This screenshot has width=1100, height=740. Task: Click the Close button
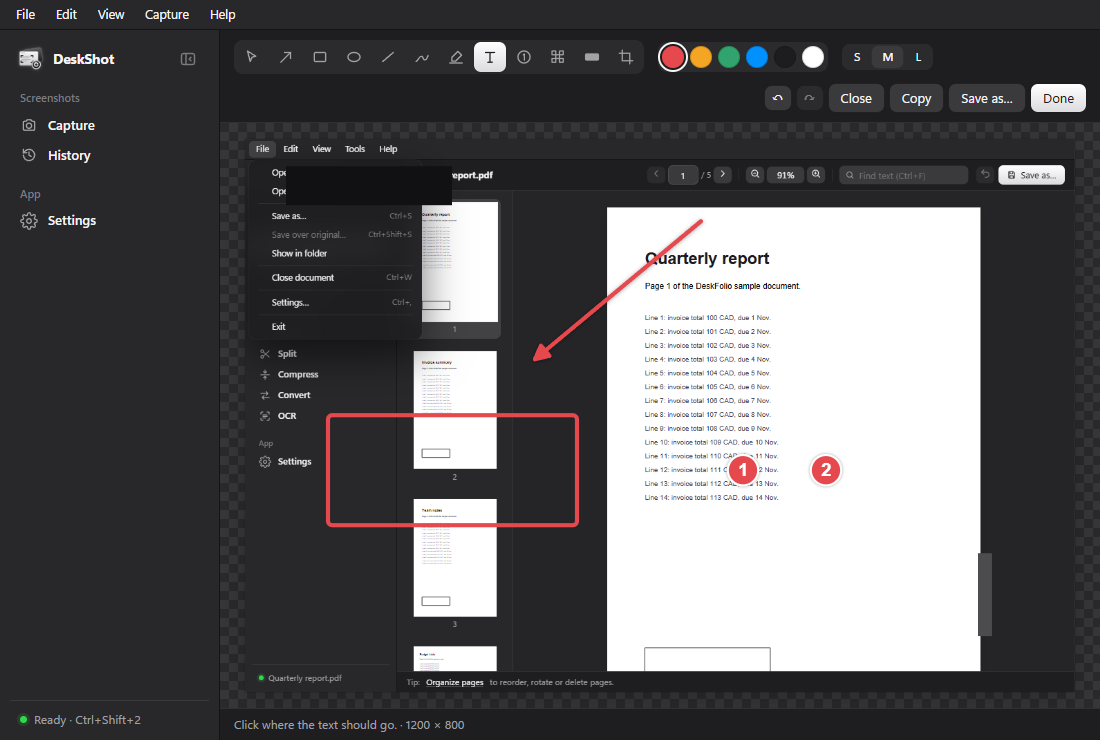856,98
